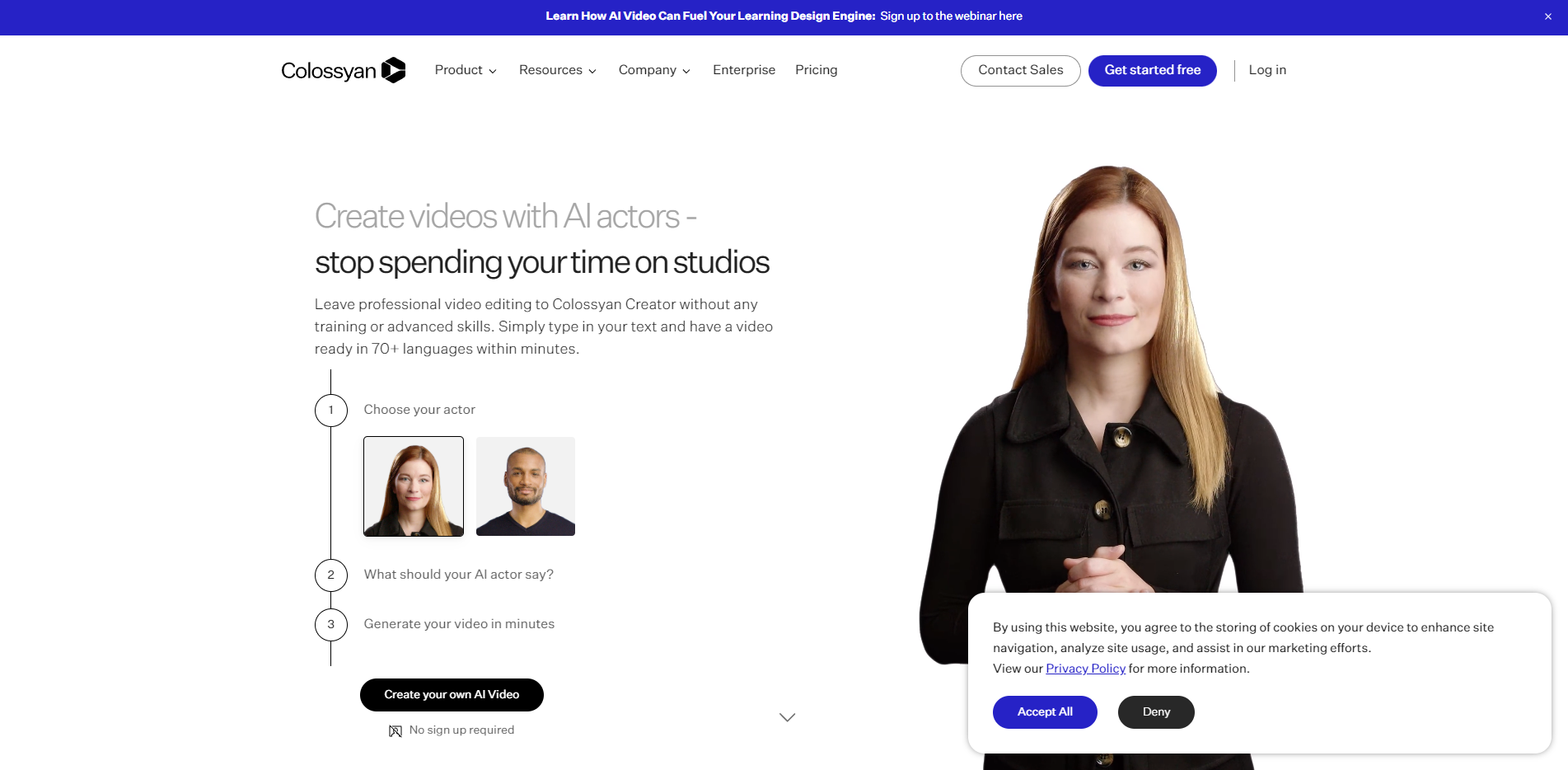Expand the Resources dropdown menu

[x=558, y=70]
